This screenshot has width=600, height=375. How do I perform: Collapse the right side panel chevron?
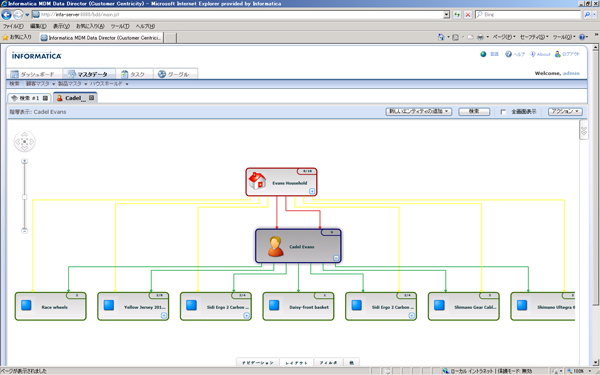pyautogui.click(x=584, y=131)
